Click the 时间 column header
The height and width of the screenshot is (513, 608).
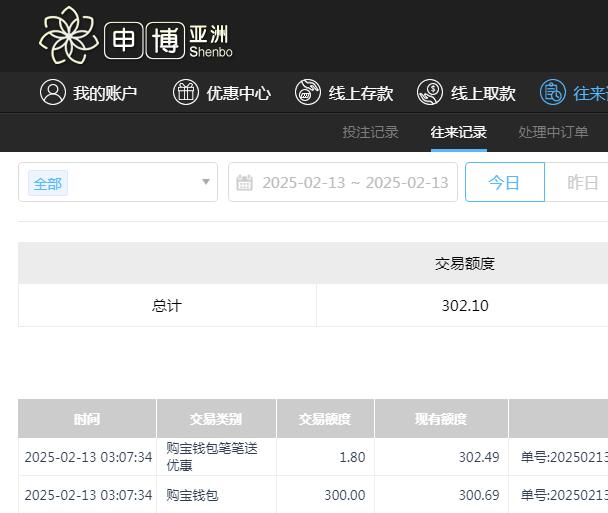coord(87,419)
